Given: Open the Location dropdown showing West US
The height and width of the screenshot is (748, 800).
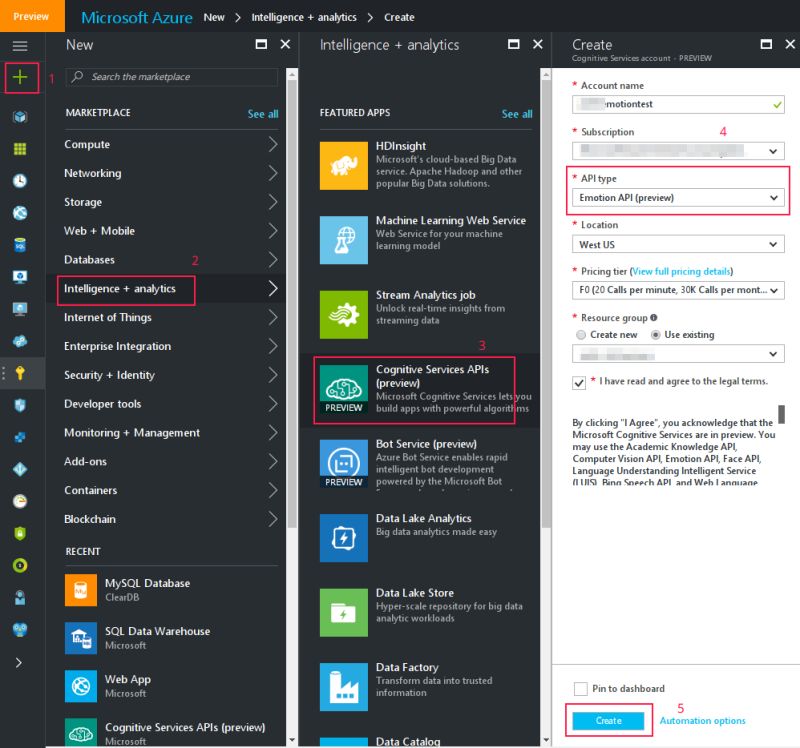Looking at the screenshot, I should point(678,244).
